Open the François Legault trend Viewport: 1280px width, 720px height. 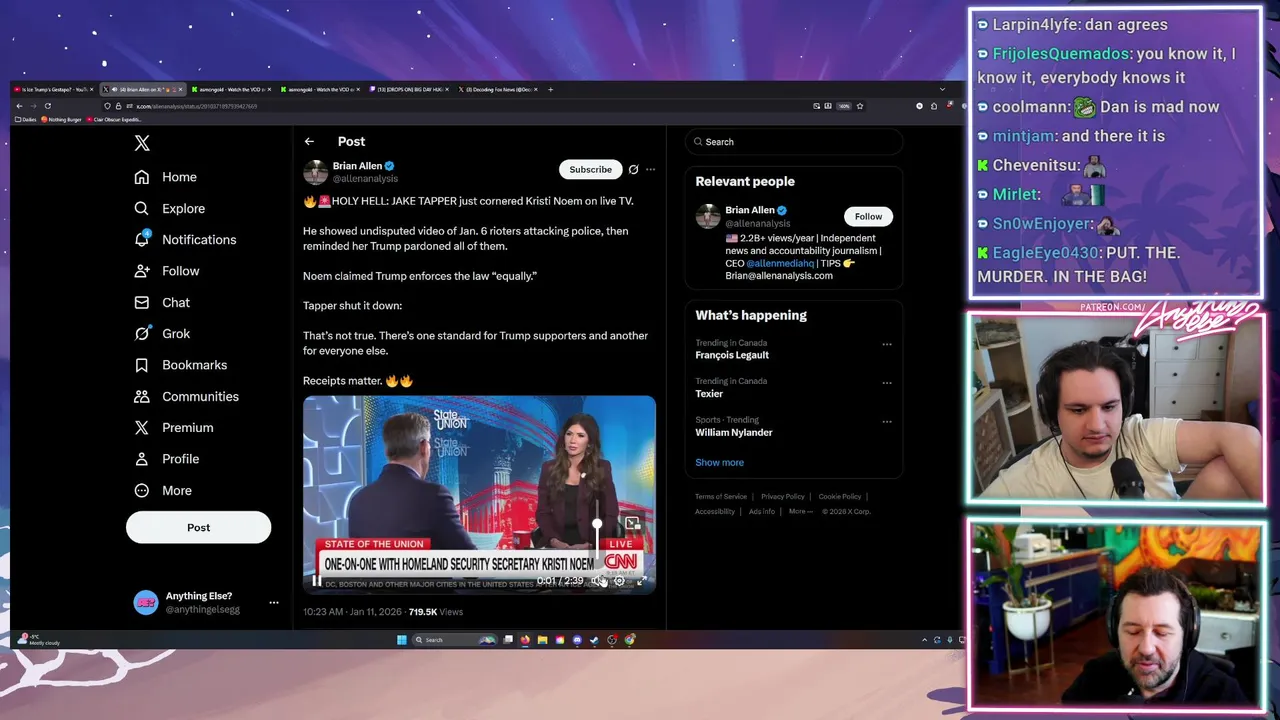732,355
